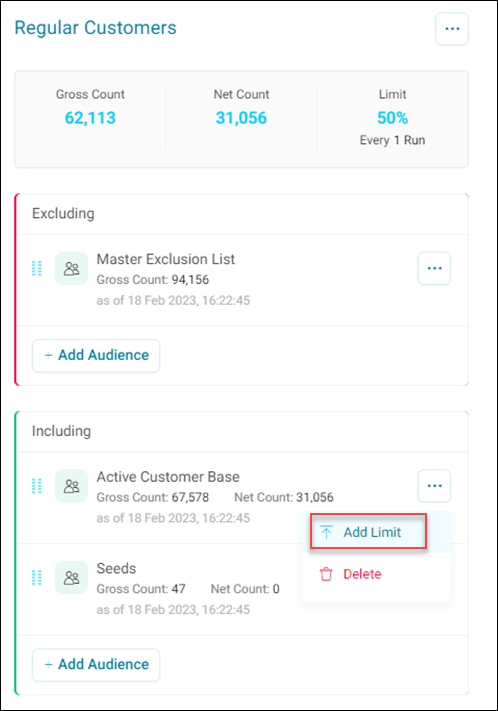The width and height of the screenshot is (498, 711).
Task: Select Add Limit from the context menu
Action: (x=368, y=532)
